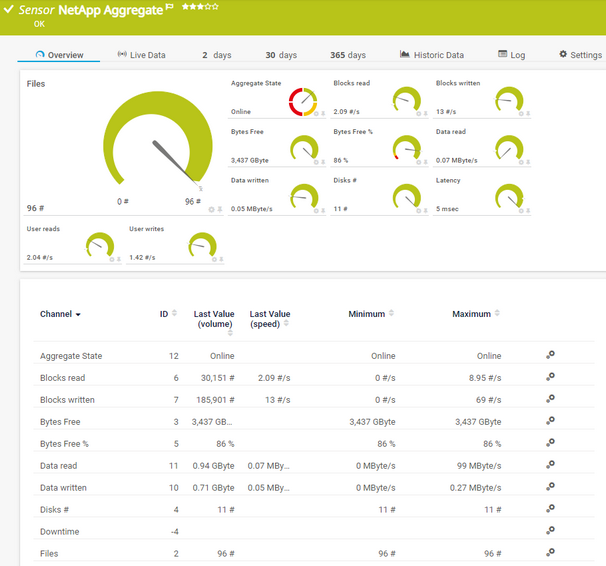This screenshot has height=566, width=606.
Task: Sort by Last Value (speed) column
Action: (270, 319)
